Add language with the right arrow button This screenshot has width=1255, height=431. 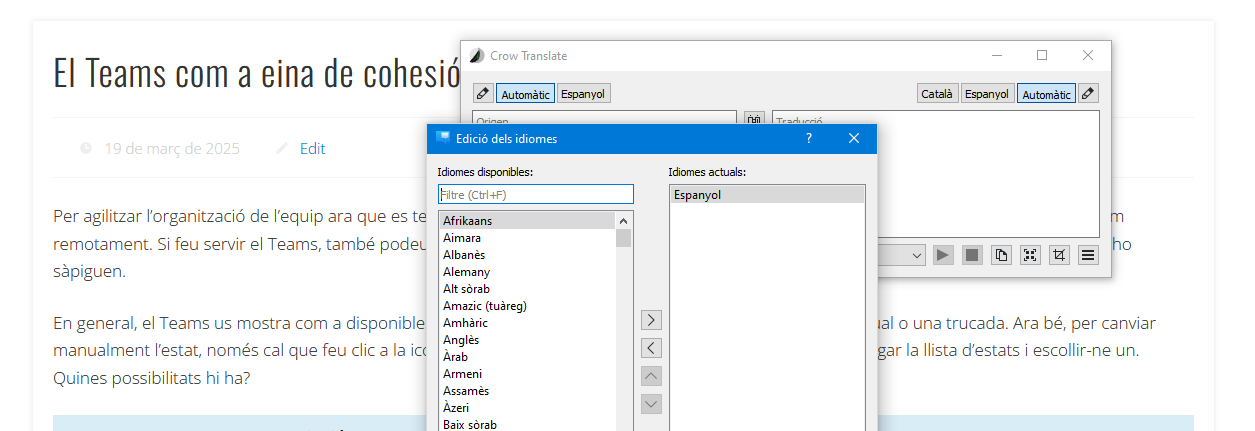point(651,320)
